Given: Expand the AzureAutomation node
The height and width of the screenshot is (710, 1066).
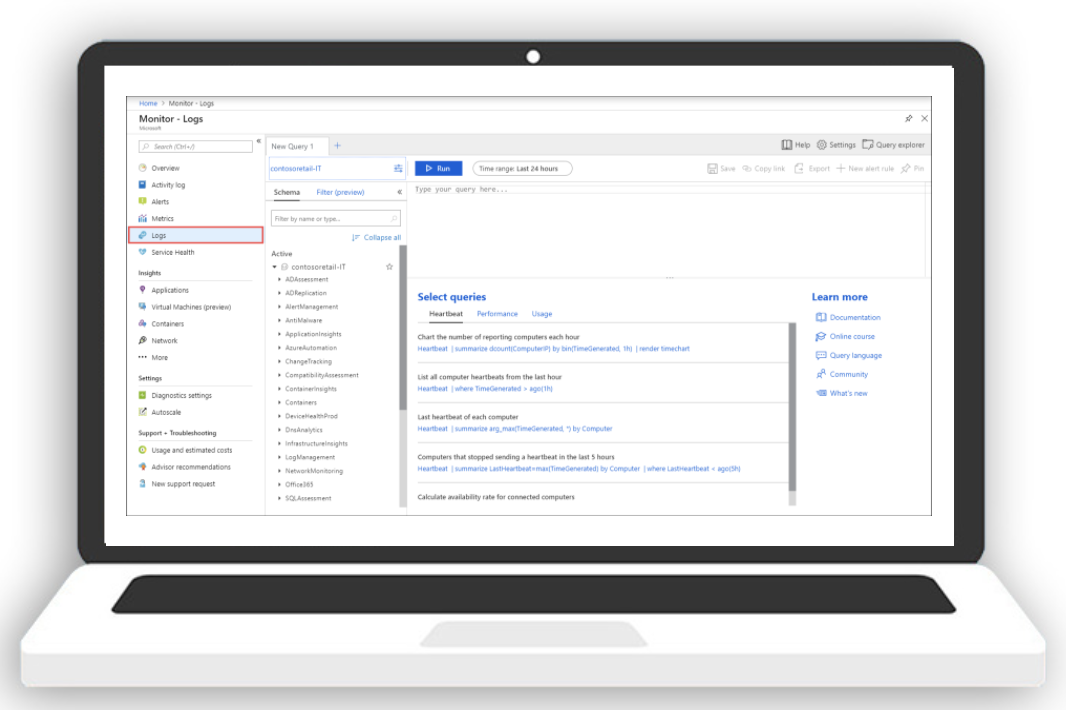Looking at the screenshot, I should 279,348.
